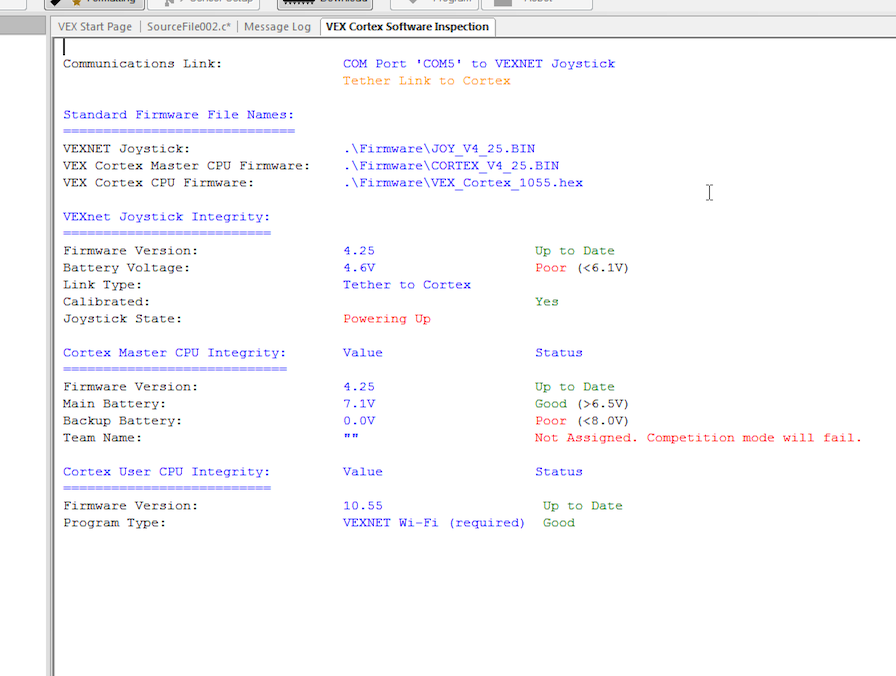The width and height of the screenshot is (896, 676).
Task: Click the 'Tether to Cortex' link type value
Action: click(x=407, y=285)
